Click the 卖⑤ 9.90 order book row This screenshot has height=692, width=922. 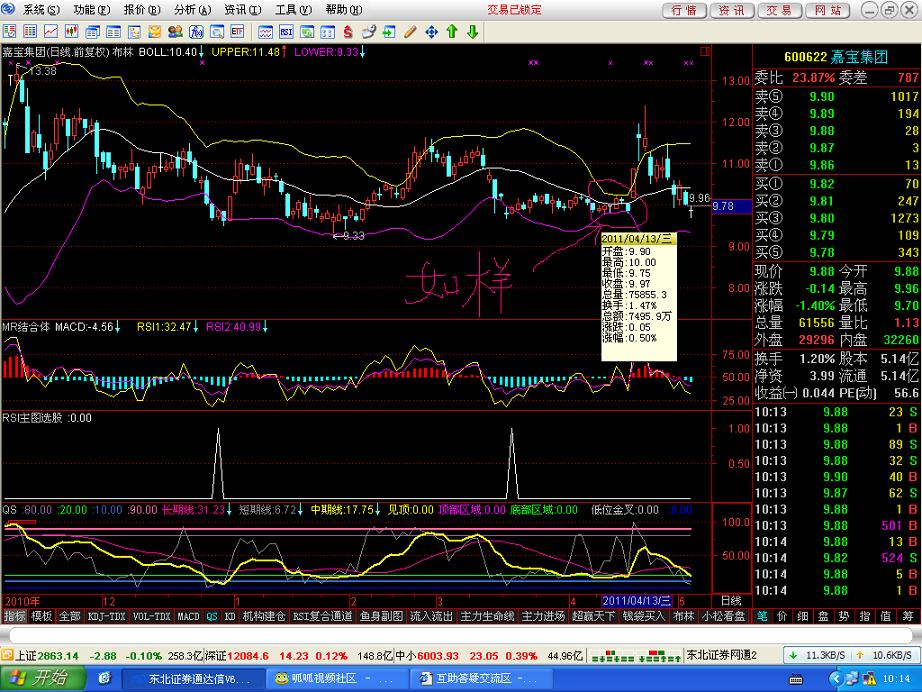pyautogui.click(x=837, y=96)
